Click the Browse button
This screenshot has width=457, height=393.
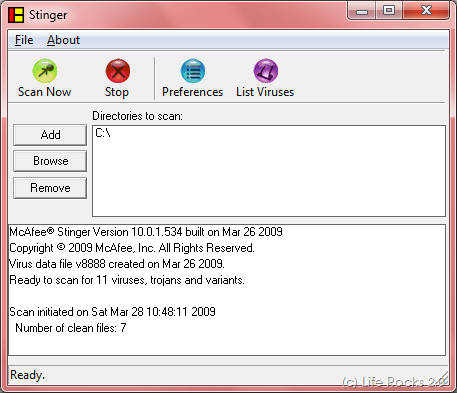[x=50, y=161]
